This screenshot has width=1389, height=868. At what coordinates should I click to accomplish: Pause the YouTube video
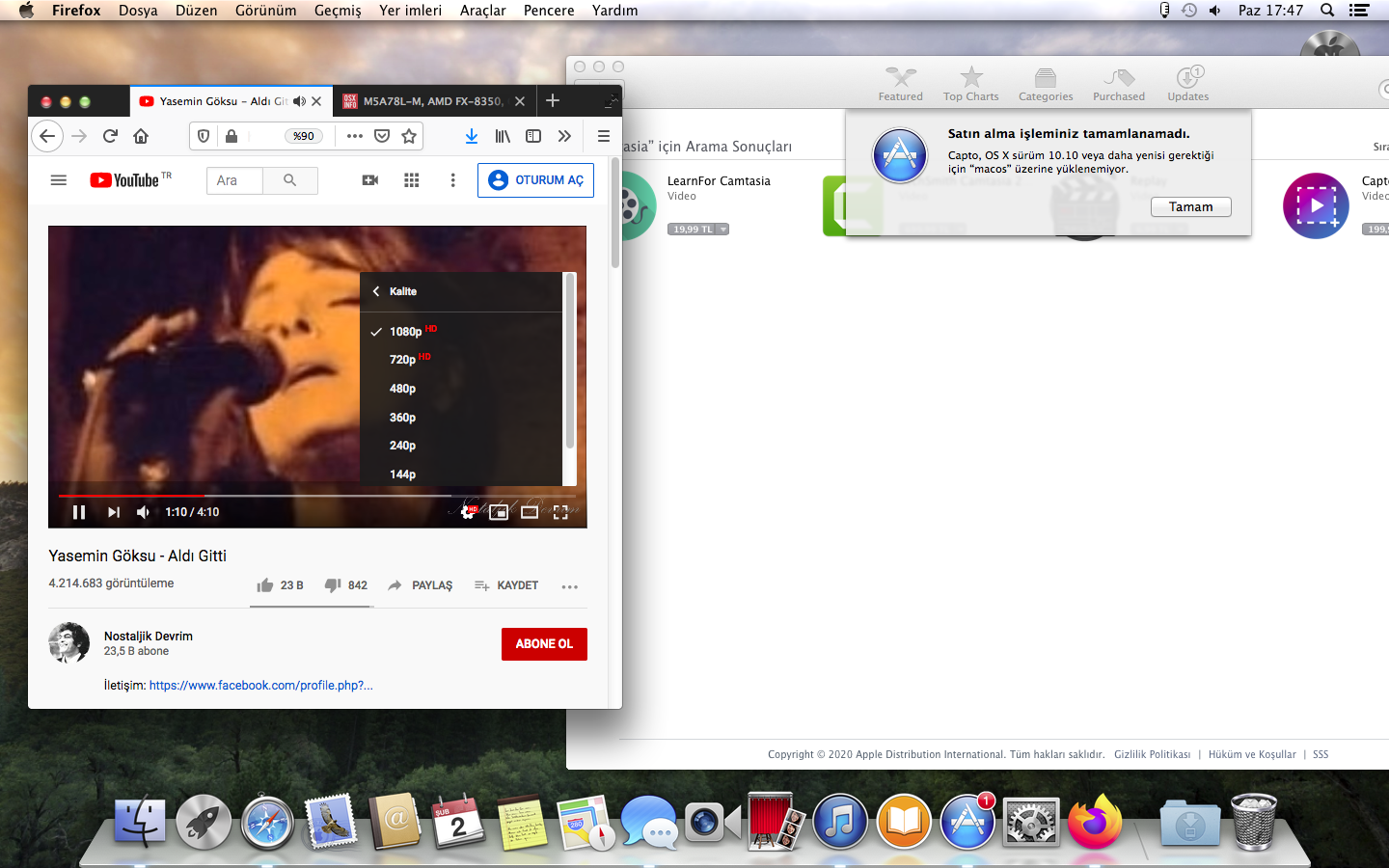79,512
